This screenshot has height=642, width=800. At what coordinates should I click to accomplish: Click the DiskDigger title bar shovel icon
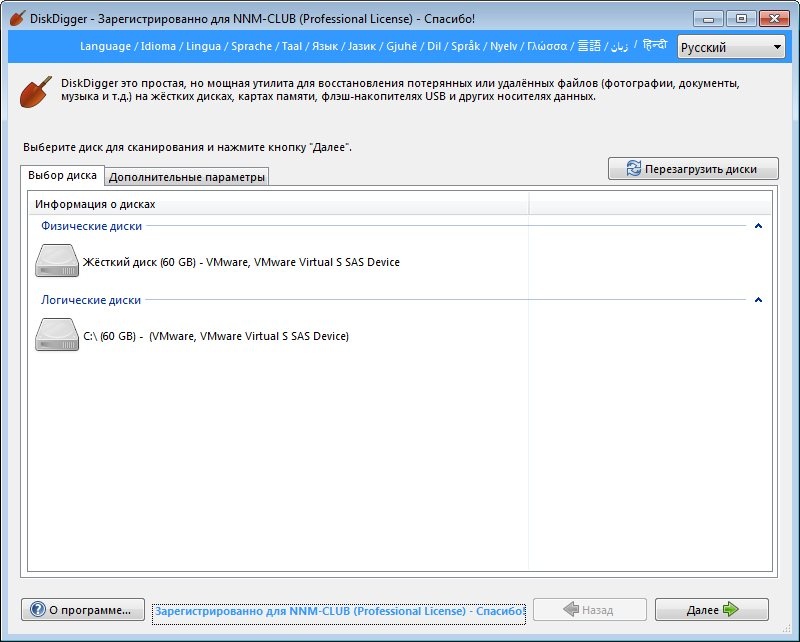17,19
